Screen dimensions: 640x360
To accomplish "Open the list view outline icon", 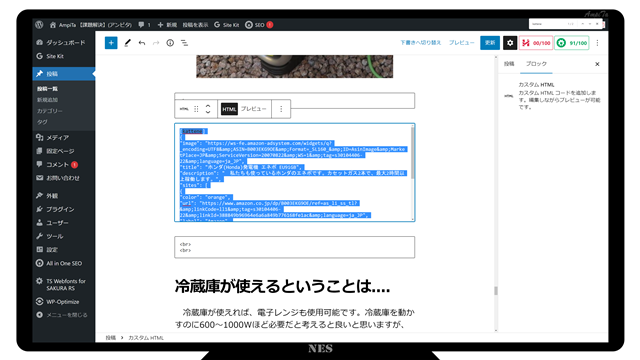I will click(184, 43).
